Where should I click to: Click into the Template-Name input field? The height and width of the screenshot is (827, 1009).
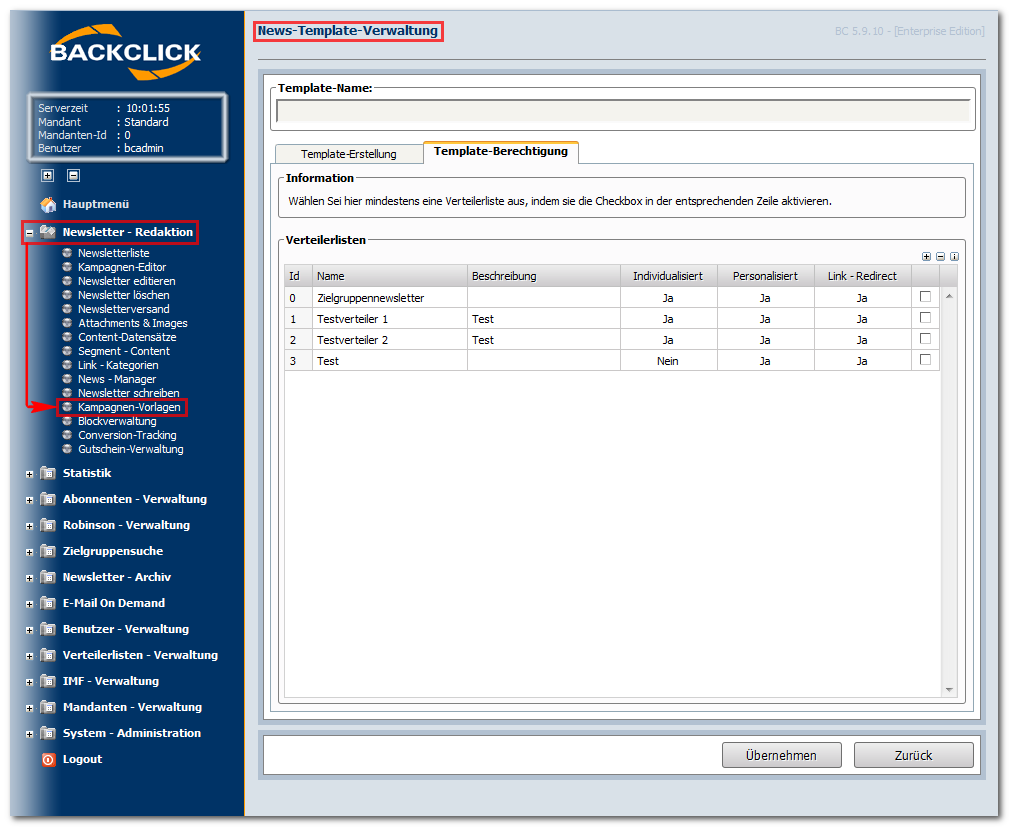coord(622,111)
